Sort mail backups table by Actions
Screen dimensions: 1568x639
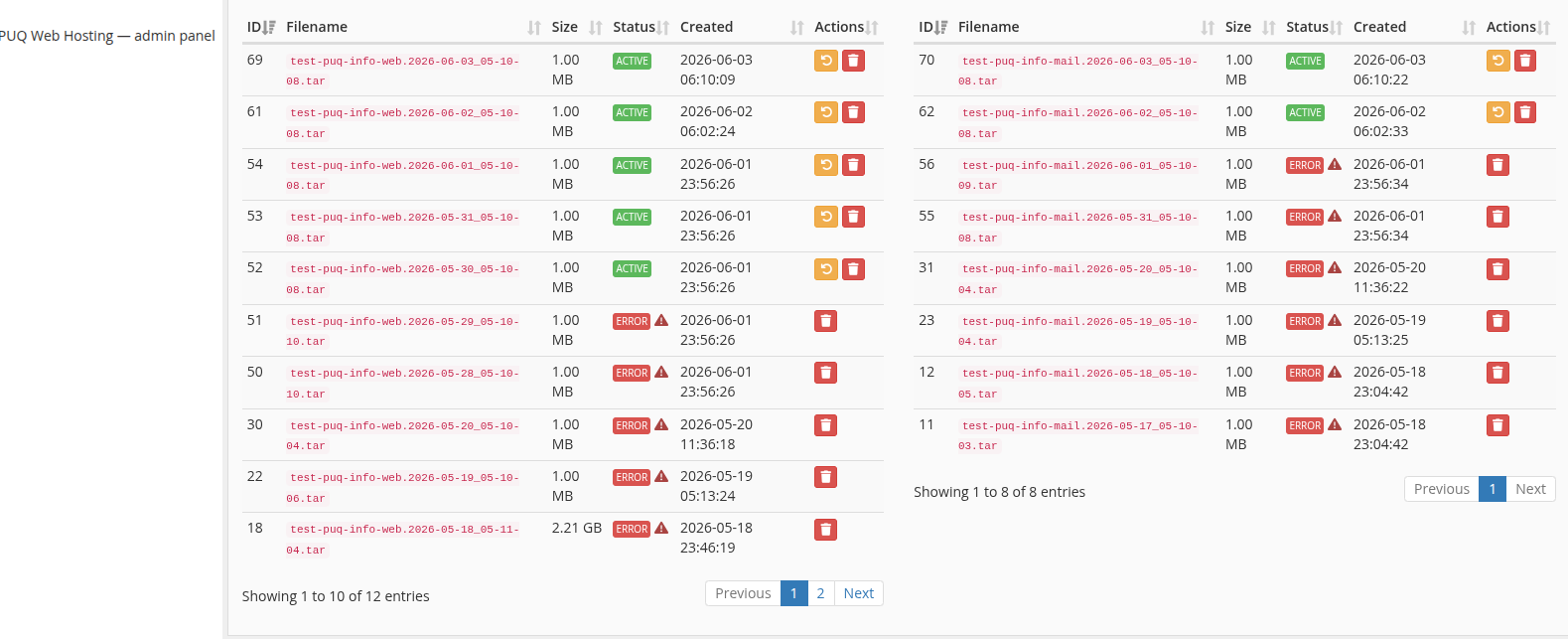point(1518,27)
